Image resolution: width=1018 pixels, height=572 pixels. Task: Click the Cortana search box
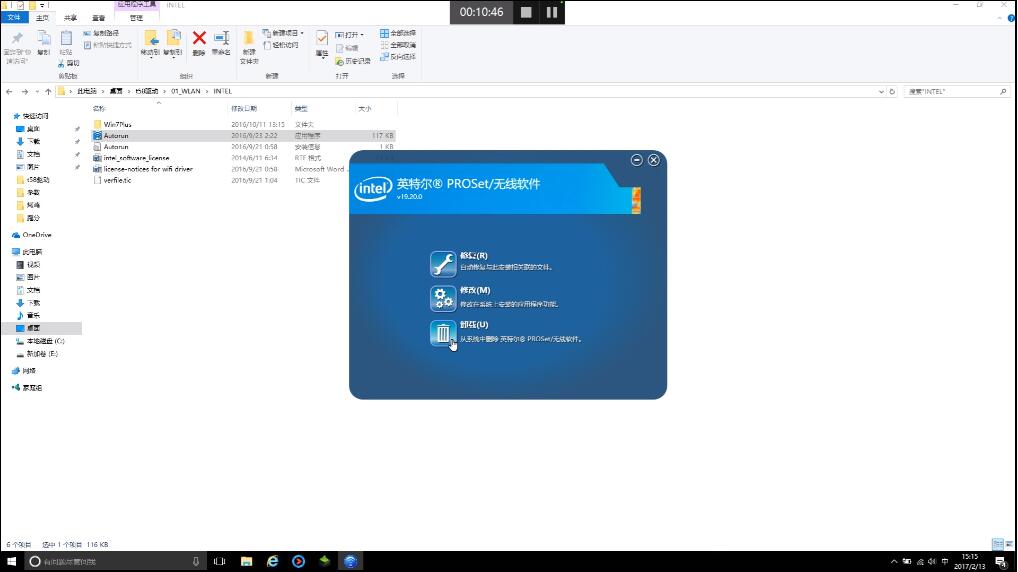point(115,561)
